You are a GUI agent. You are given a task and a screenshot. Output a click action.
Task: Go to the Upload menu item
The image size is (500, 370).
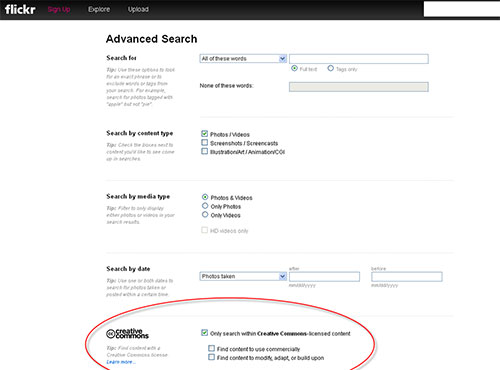(138, 9)
